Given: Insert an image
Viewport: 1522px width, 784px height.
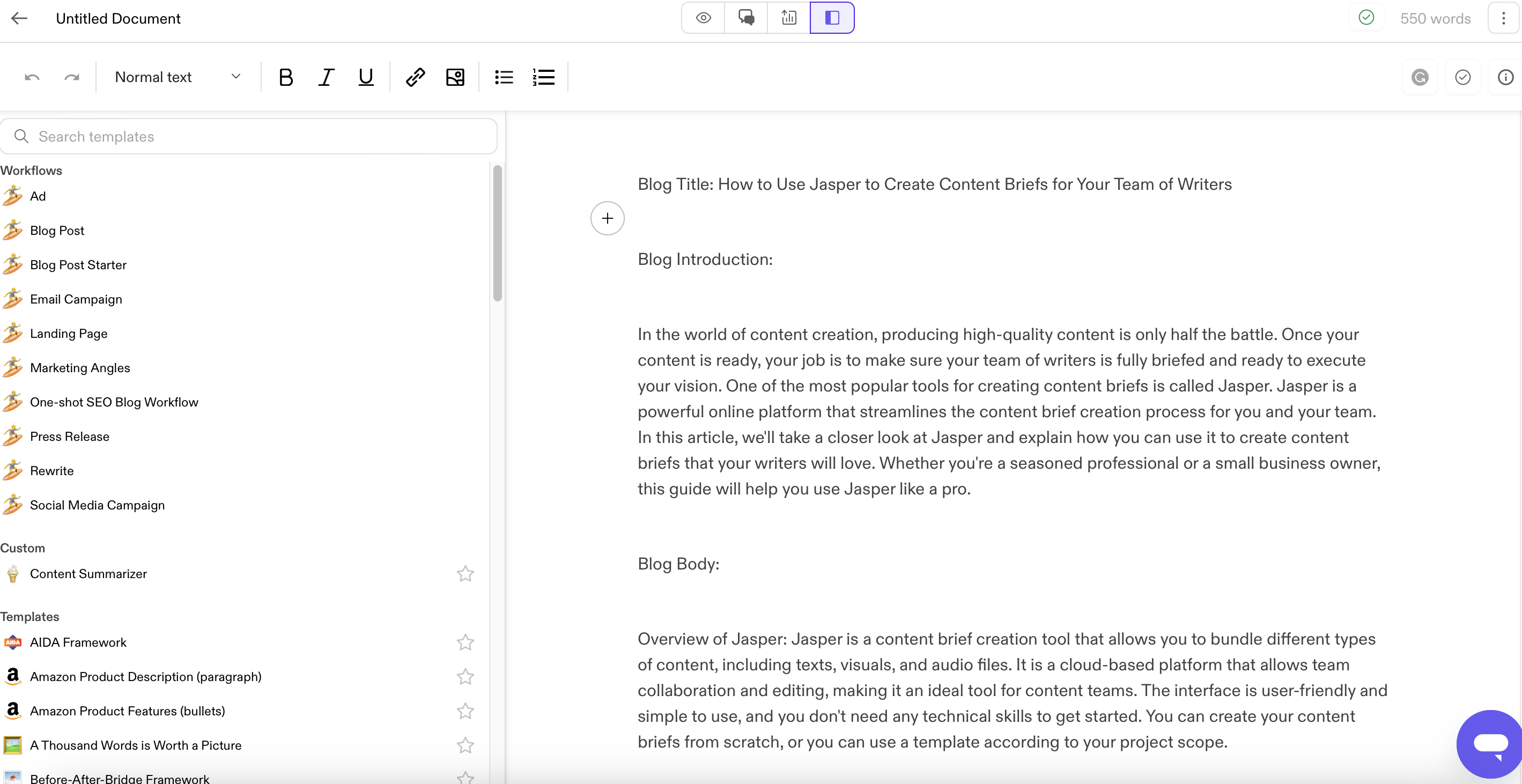Looking at the screenshot, I should coord(455,77).
